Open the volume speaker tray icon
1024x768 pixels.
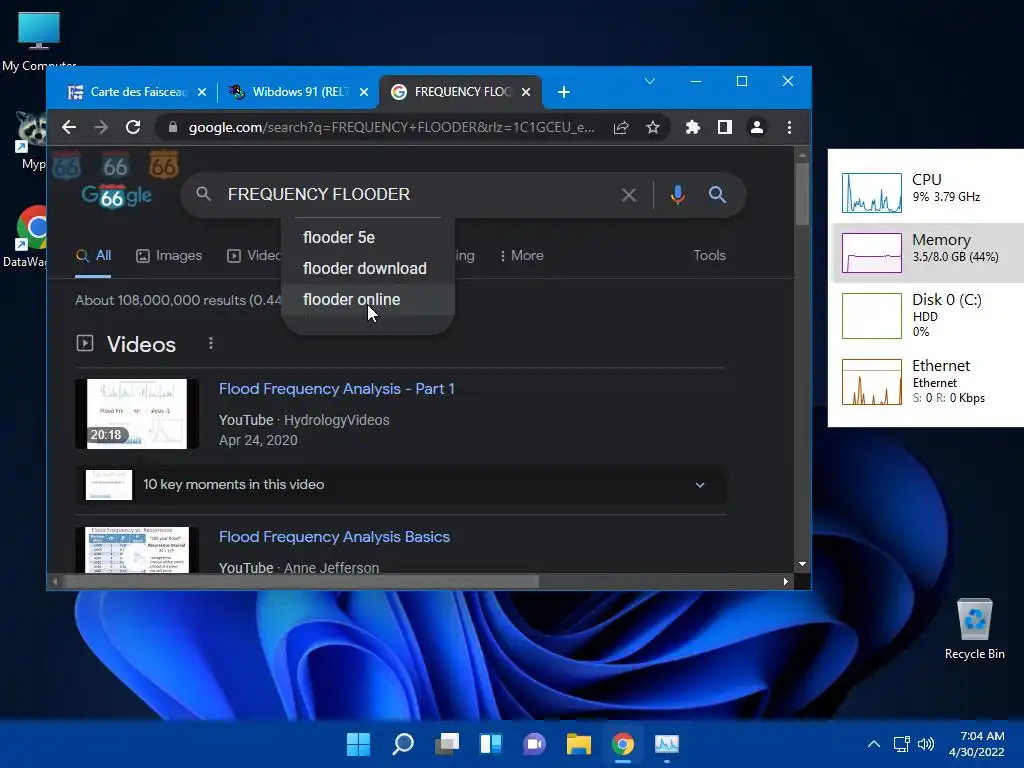(925, 744)
